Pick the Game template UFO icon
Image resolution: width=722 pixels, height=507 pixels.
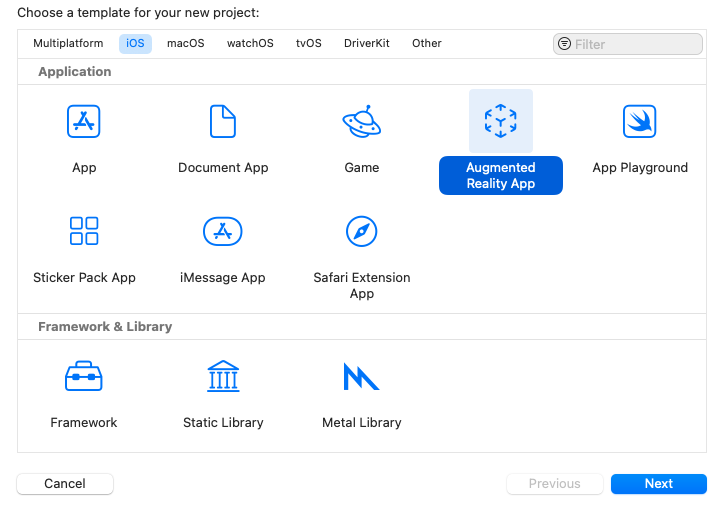(361, 121)
